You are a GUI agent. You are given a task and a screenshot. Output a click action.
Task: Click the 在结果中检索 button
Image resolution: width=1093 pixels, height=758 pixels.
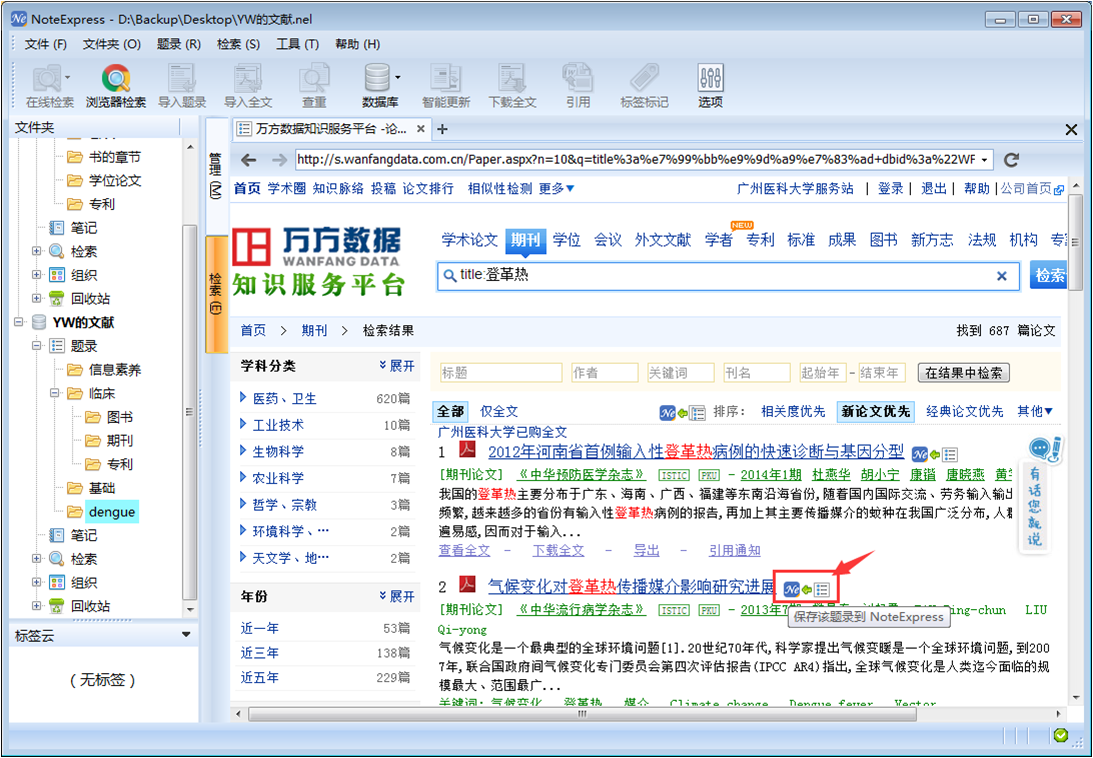pyautogui.click(x=963, y=373)
